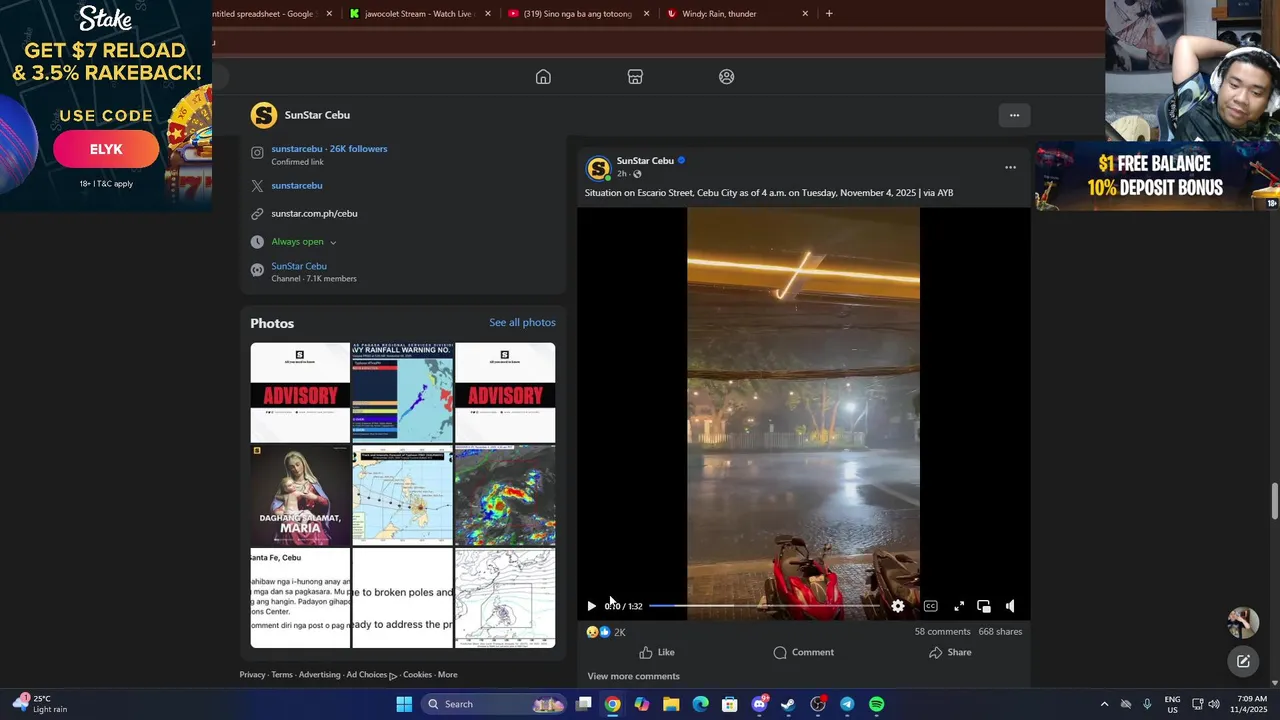
Task: Open the sunstarcebu Instagram link
Action: (x=329, y=149)
